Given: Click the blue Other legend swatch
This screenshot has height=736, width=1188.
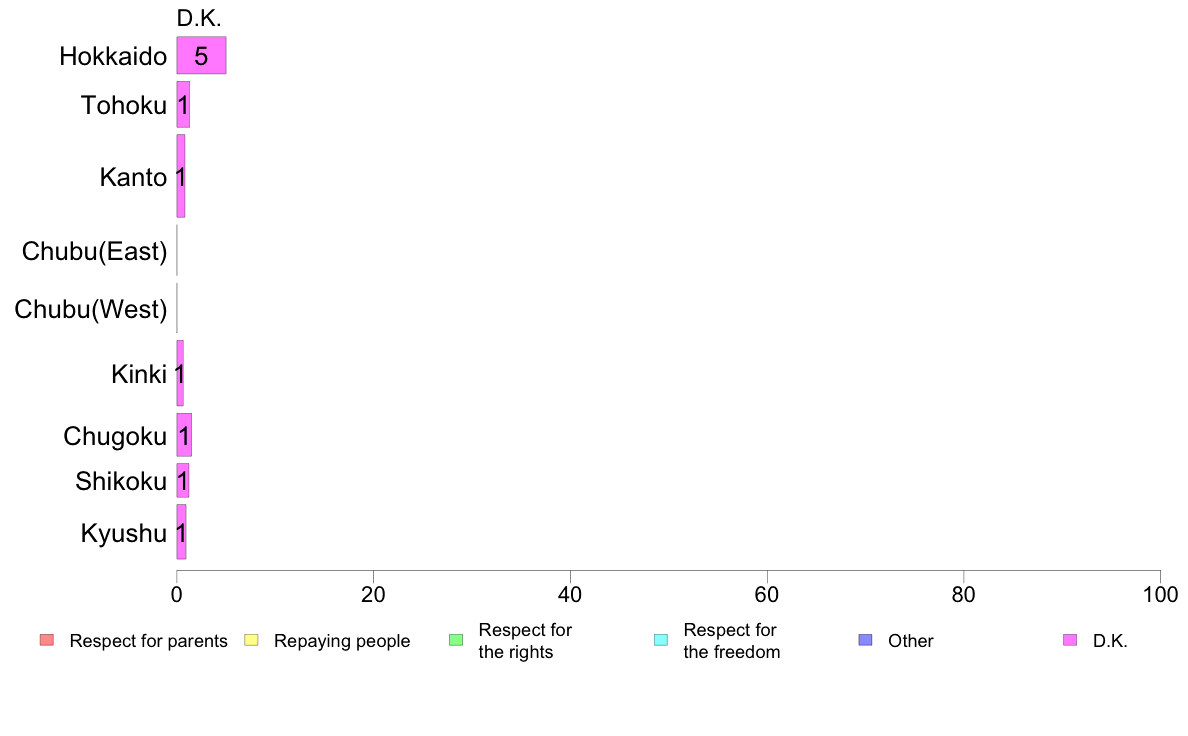Looking at the screenshot, I should click(x=865, y=640).
